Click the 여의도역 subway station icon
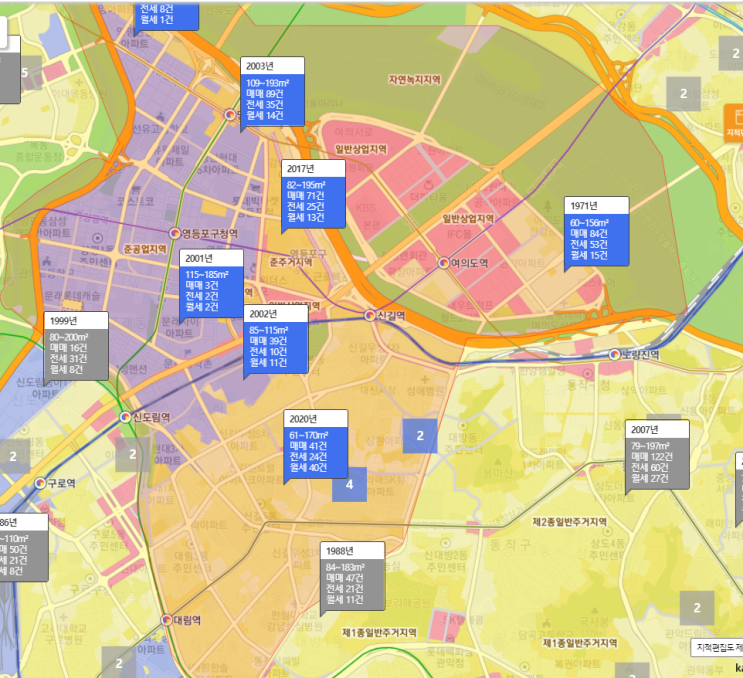 444,262
